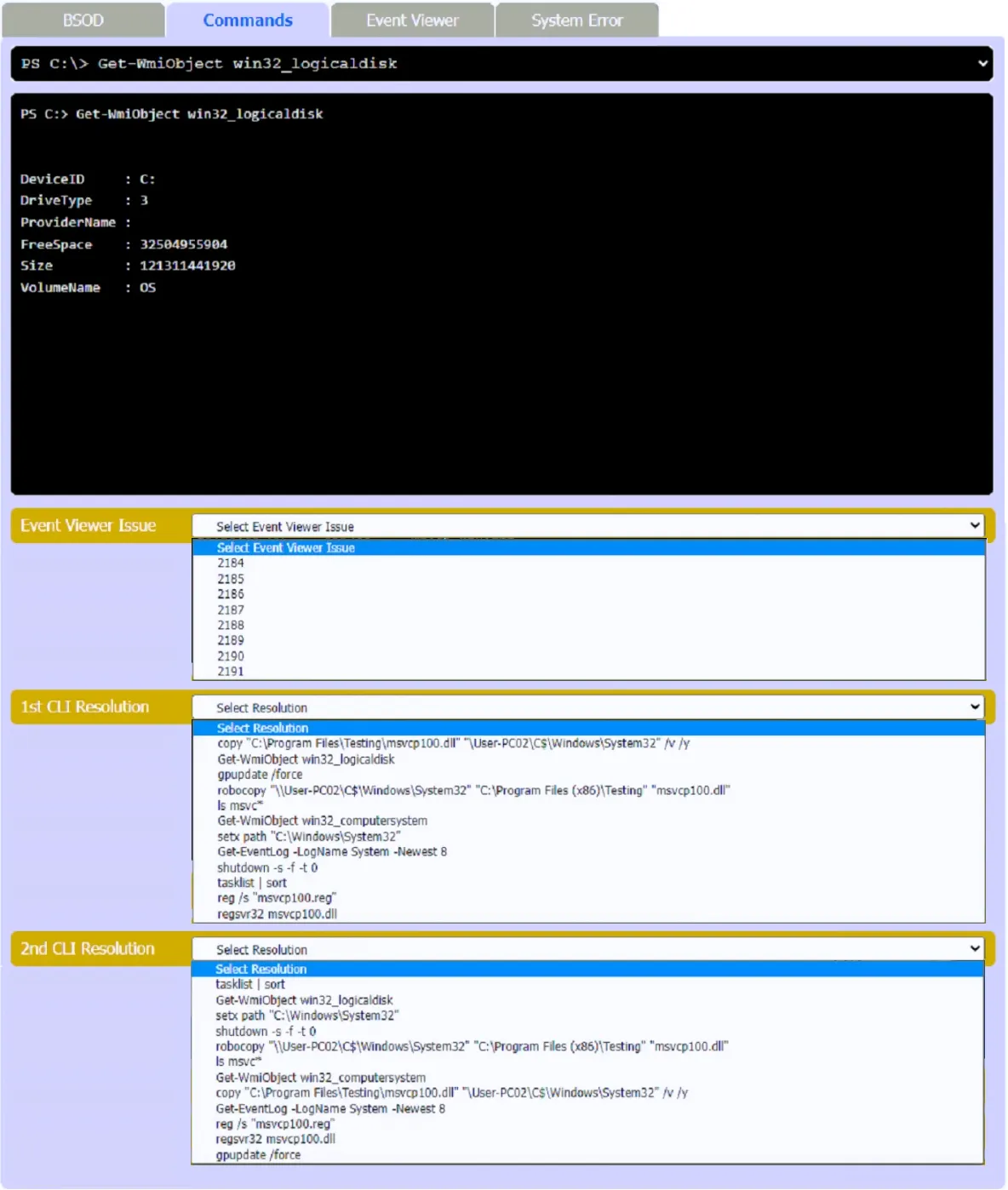Select 'Select Event Viewer Issue' placeholder option
The height and width of the screenshot is (1190, 1008).
[x=588, y=548]
